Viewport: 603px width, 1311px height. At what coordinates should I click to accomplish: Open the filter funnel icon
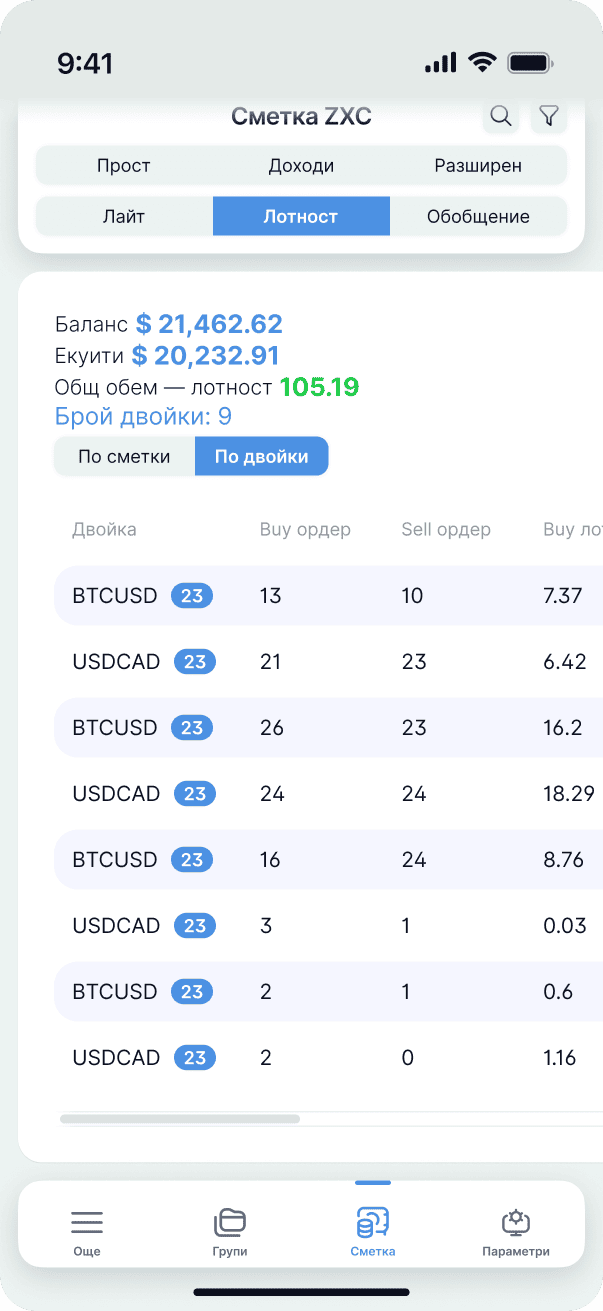548,117
